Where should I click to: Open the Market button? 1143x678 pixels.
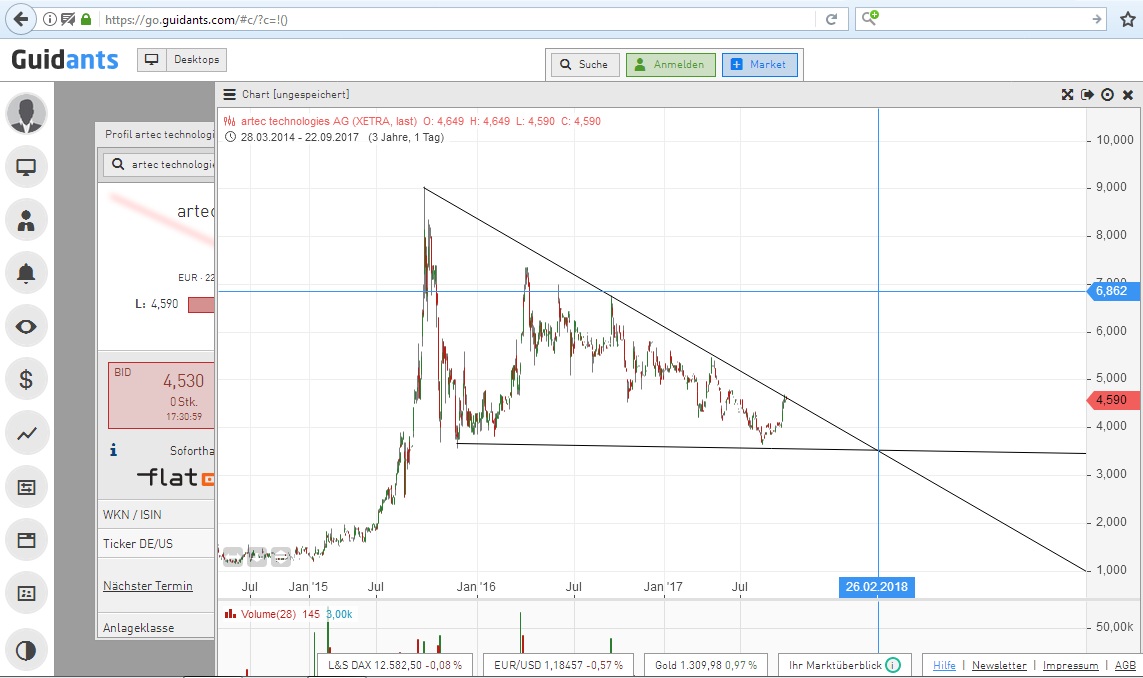click(760, 65)
